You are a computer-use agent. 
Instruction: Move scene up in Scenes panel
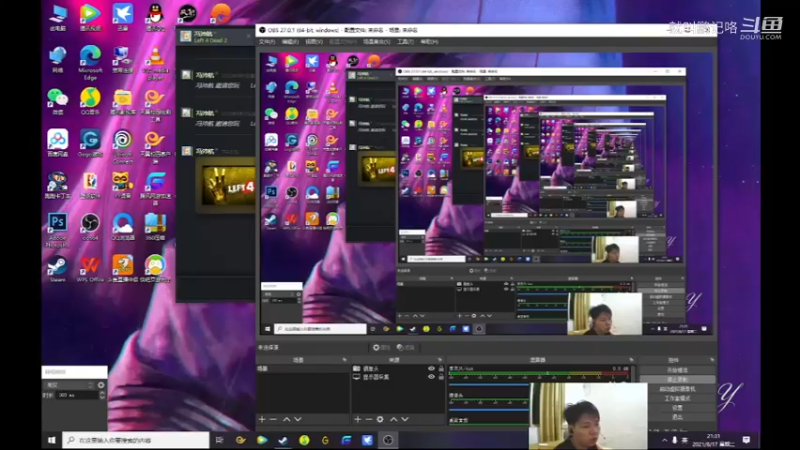point(287,419)
